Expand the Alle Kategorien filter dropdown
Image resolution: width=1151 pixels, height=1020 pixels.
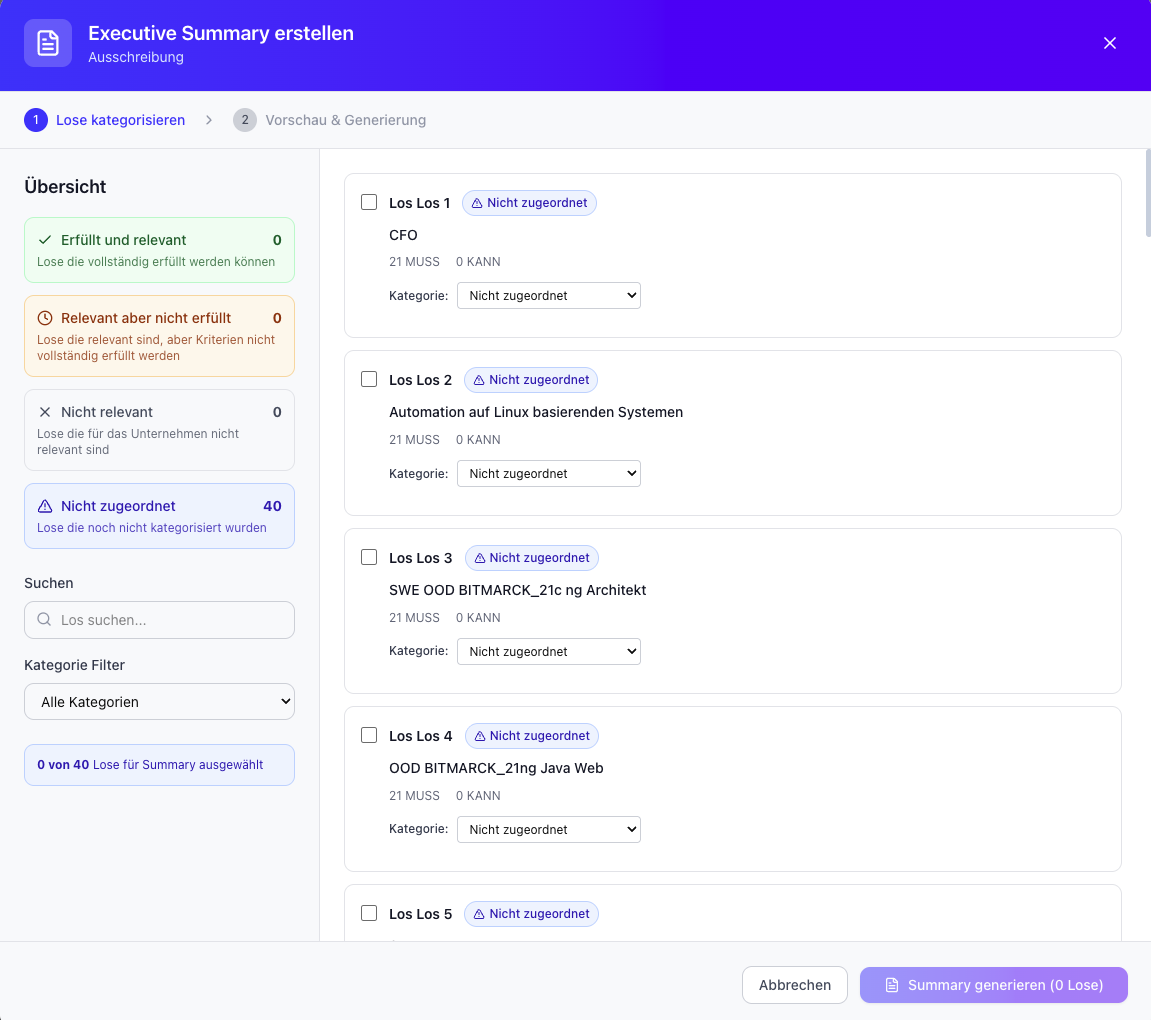point(159,702)
